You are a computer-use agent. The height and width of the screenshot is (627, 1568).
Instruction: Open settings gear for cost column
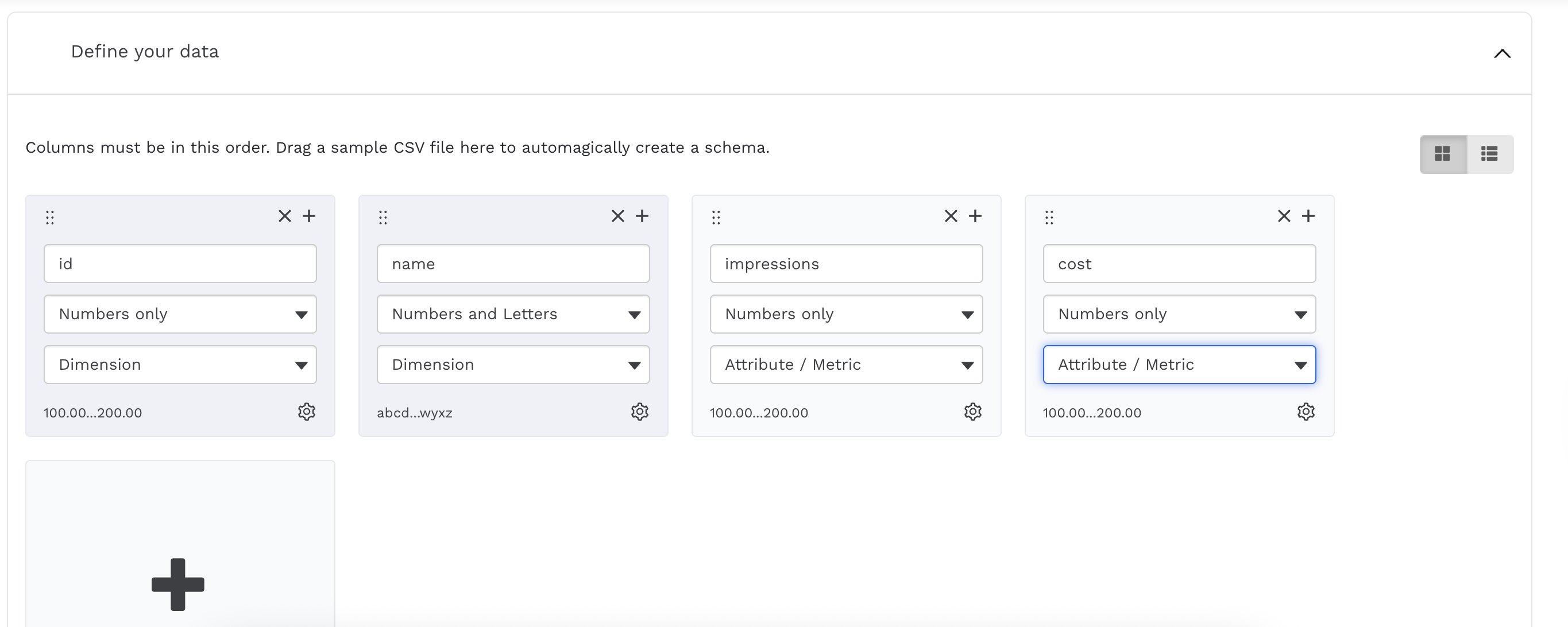(x=1305, y=412)
